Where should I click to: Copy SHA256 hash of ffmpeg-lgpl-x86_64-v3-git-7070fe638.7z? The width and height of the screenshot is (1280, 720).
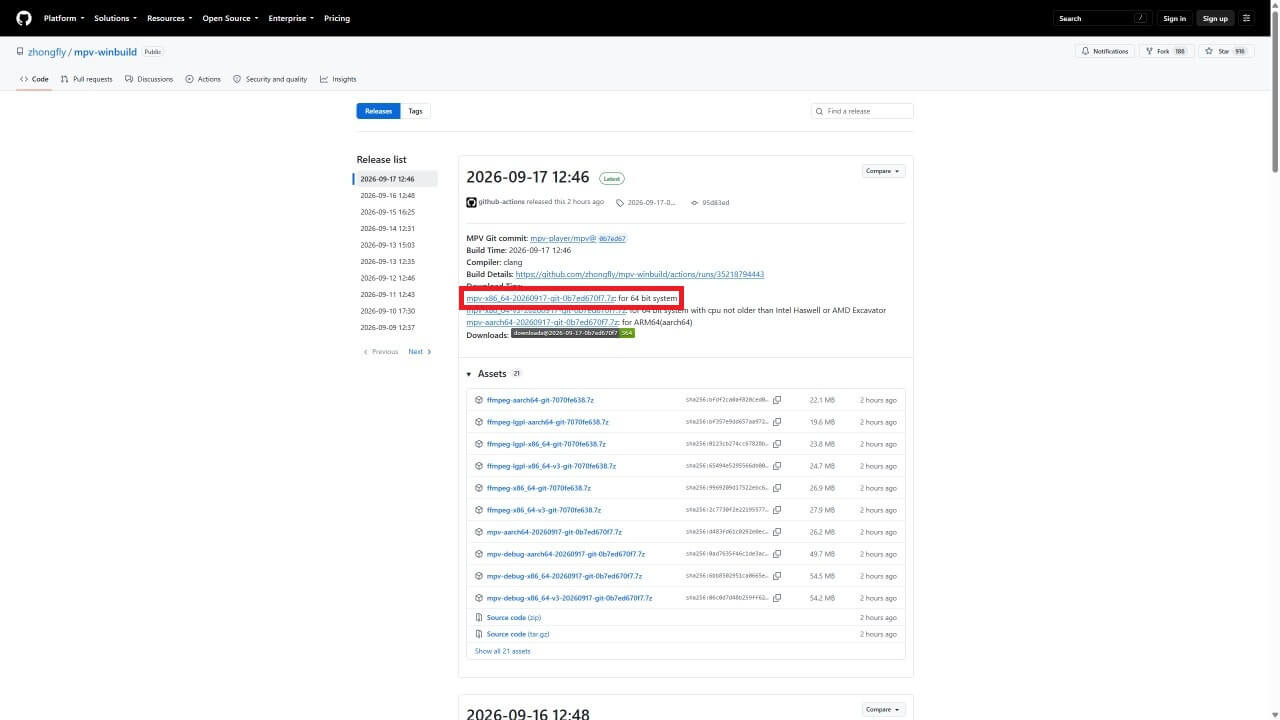point(777,466)
